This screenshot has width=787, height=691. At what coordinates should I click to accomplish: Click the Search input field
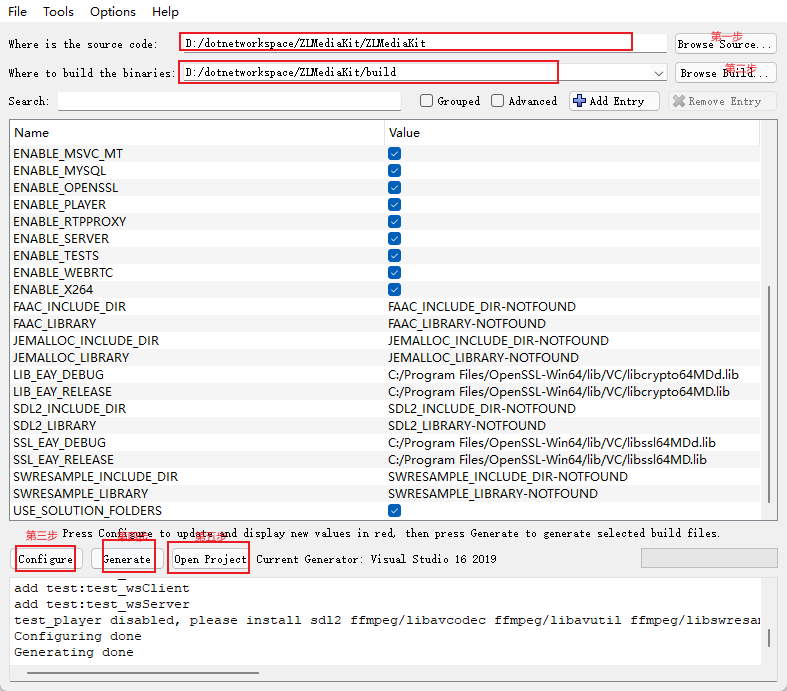(x=229, y=101)
